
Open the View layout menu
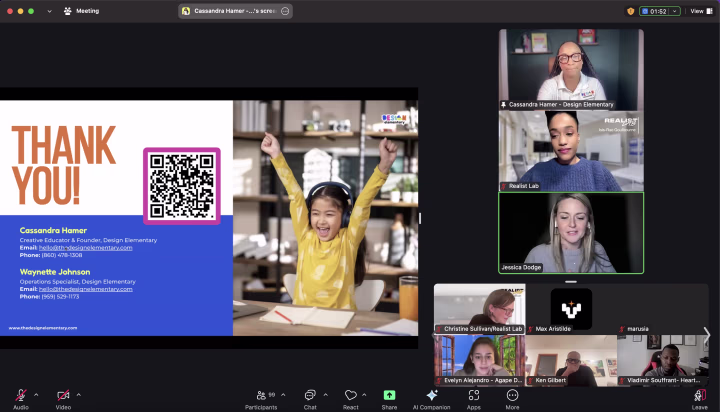[702, 11]
